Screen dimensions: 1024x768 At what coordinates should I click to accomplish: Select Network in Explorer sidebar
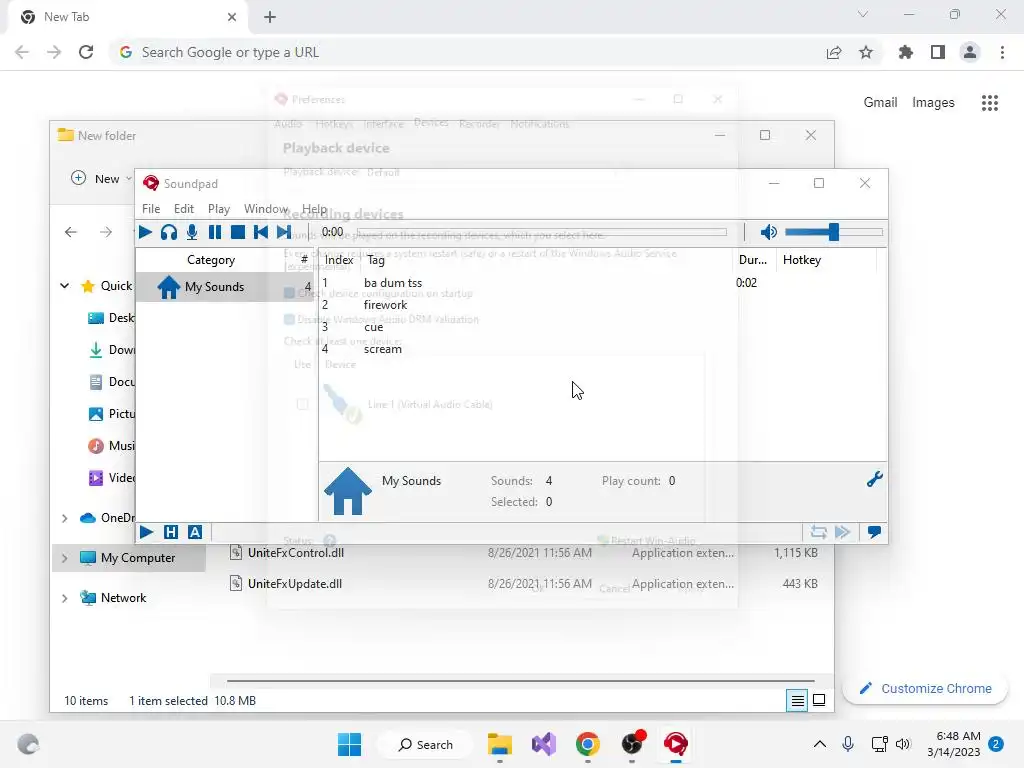123,598
